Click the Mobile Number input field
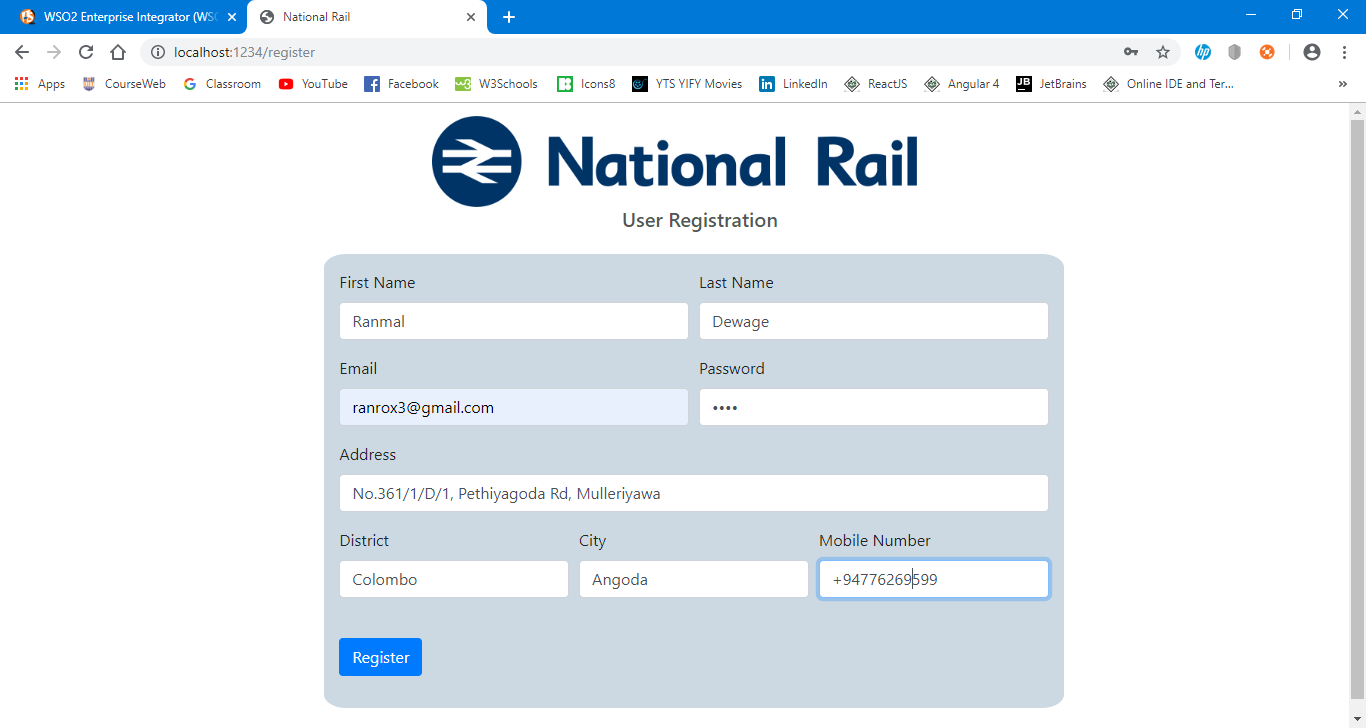The width and height of the screenshot is (1366, 728). point(934,579)
